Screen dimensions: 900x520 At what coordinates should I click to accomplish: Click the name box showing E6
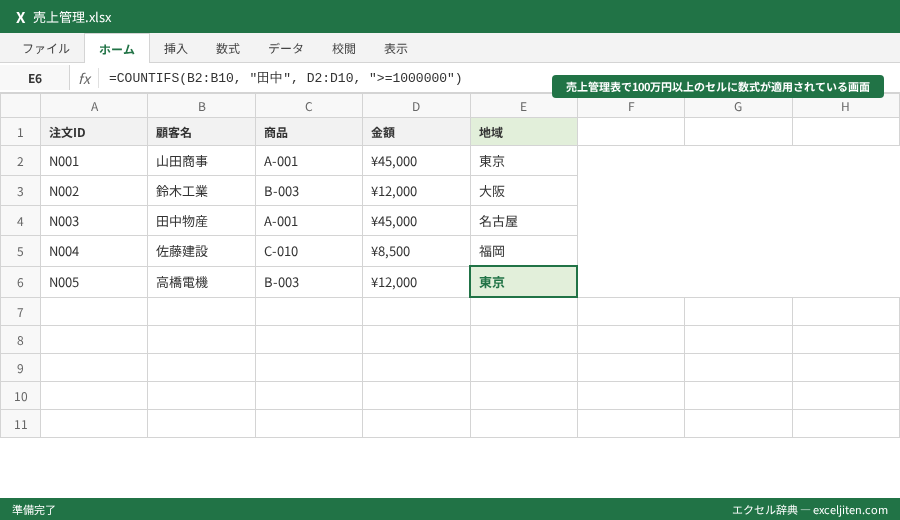tap(35, 79)
